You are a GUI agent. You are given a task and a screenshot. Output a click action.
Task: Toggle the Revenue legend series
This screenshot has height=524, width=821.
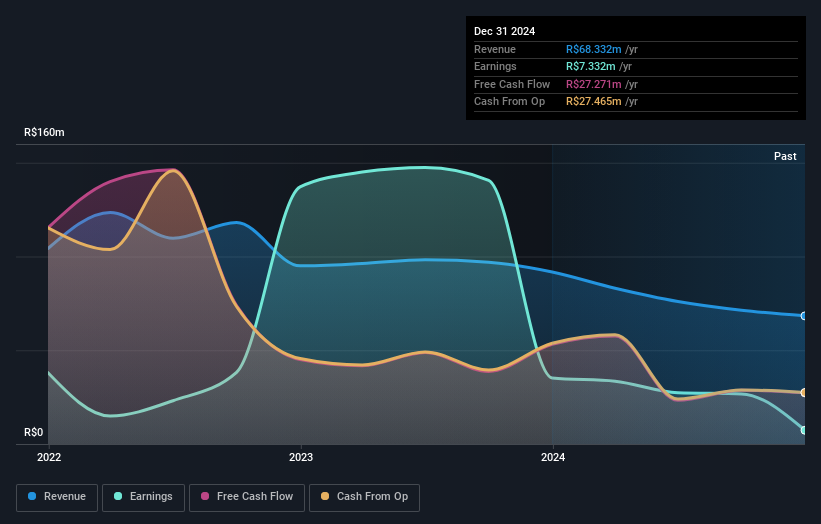57,497
